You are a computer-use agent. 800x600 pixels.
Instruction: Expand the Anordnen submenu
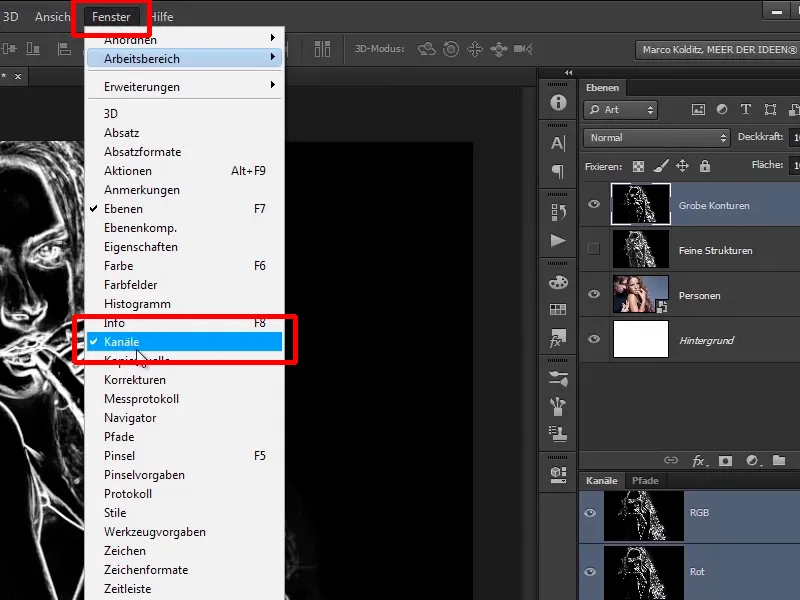[185, 39]
